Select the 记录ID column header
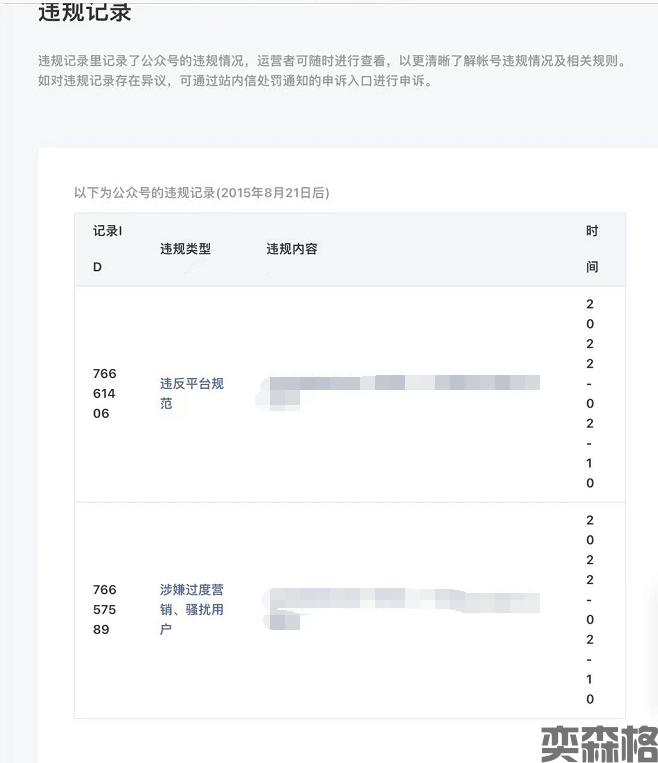The height and width of the screenshot is (763, 658). [x=107, y=249]
